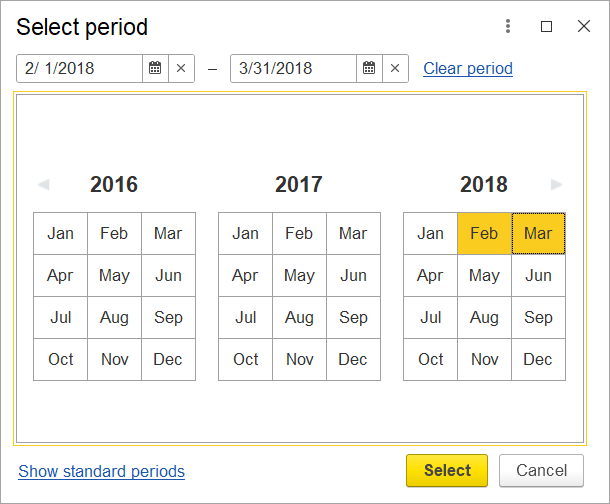Open the three-dot more options menu
This screenshot has height=504, width=610.
(x=508, y=26)
